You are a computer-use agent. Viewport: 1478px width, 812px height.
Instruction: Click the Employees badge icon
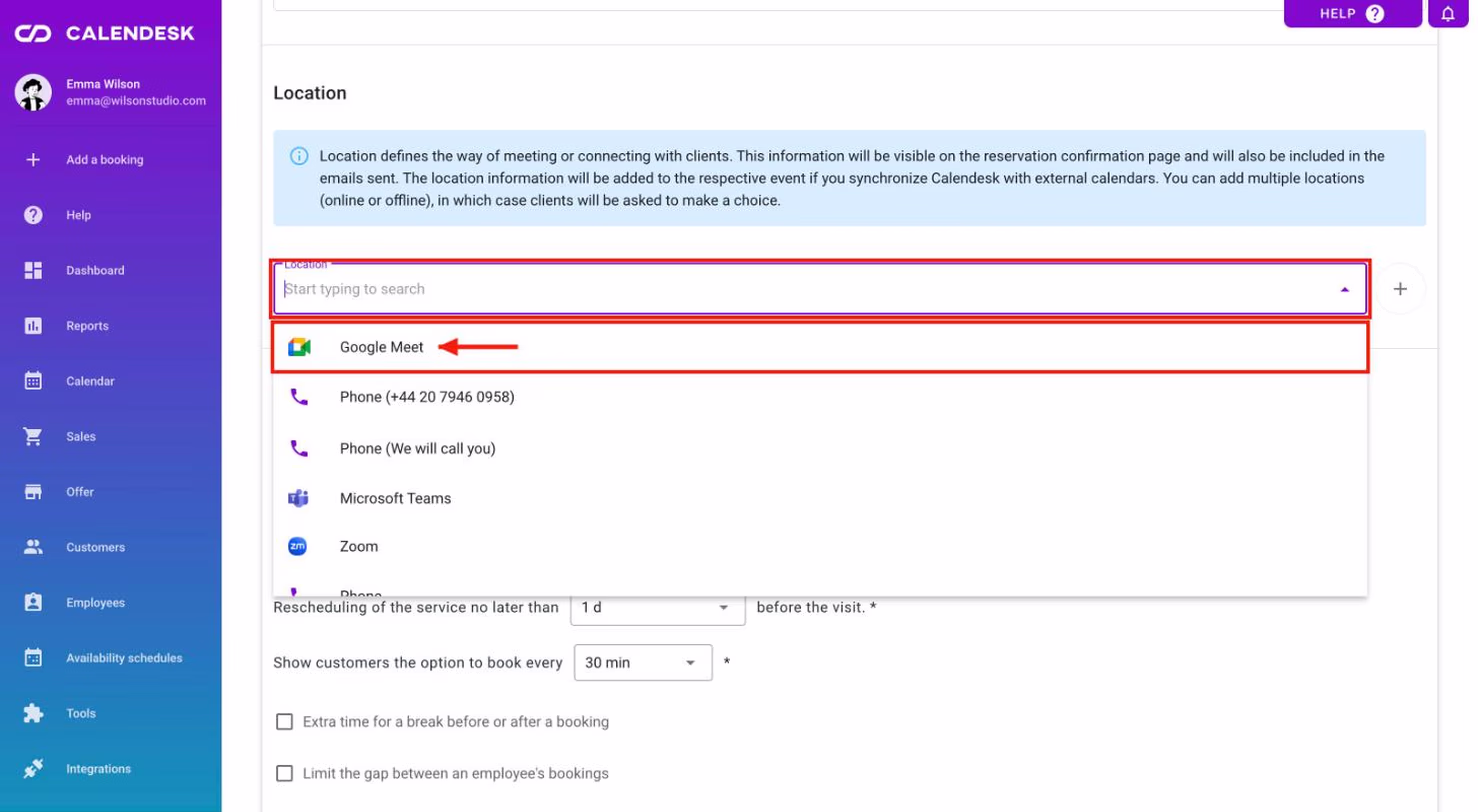tap(33, 603)
